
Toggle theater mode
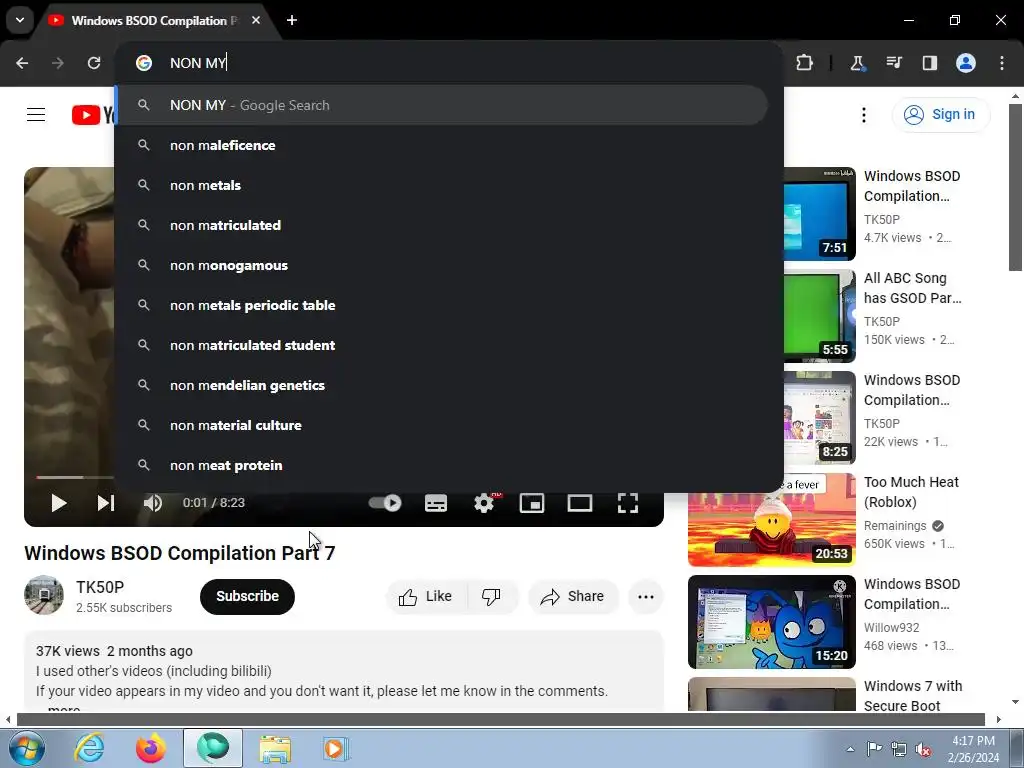580,503
